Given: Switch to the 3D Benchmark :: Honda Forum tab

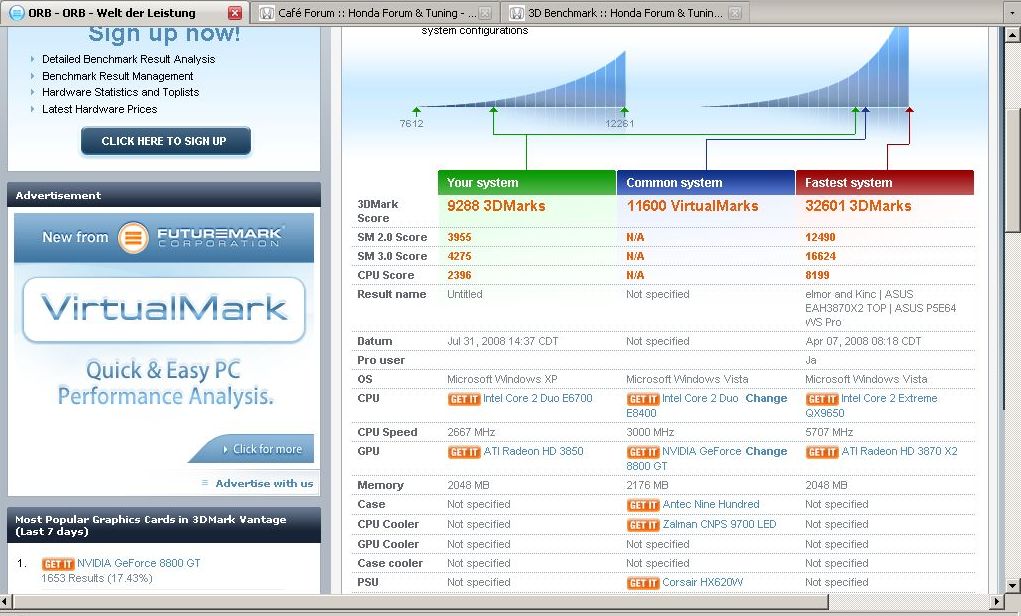Looking at the screenshot, I should pos(624,13).
